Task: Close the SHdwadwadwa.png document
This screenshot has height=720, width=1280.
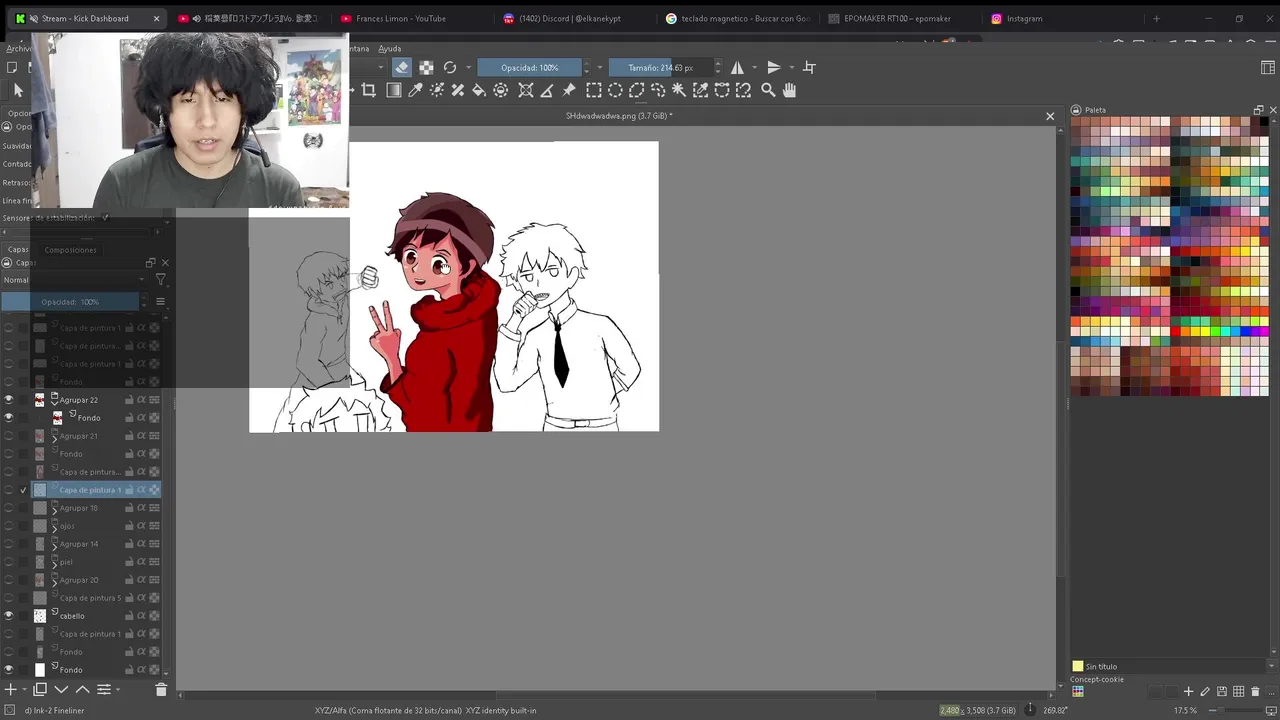Action: [1050, 116]
